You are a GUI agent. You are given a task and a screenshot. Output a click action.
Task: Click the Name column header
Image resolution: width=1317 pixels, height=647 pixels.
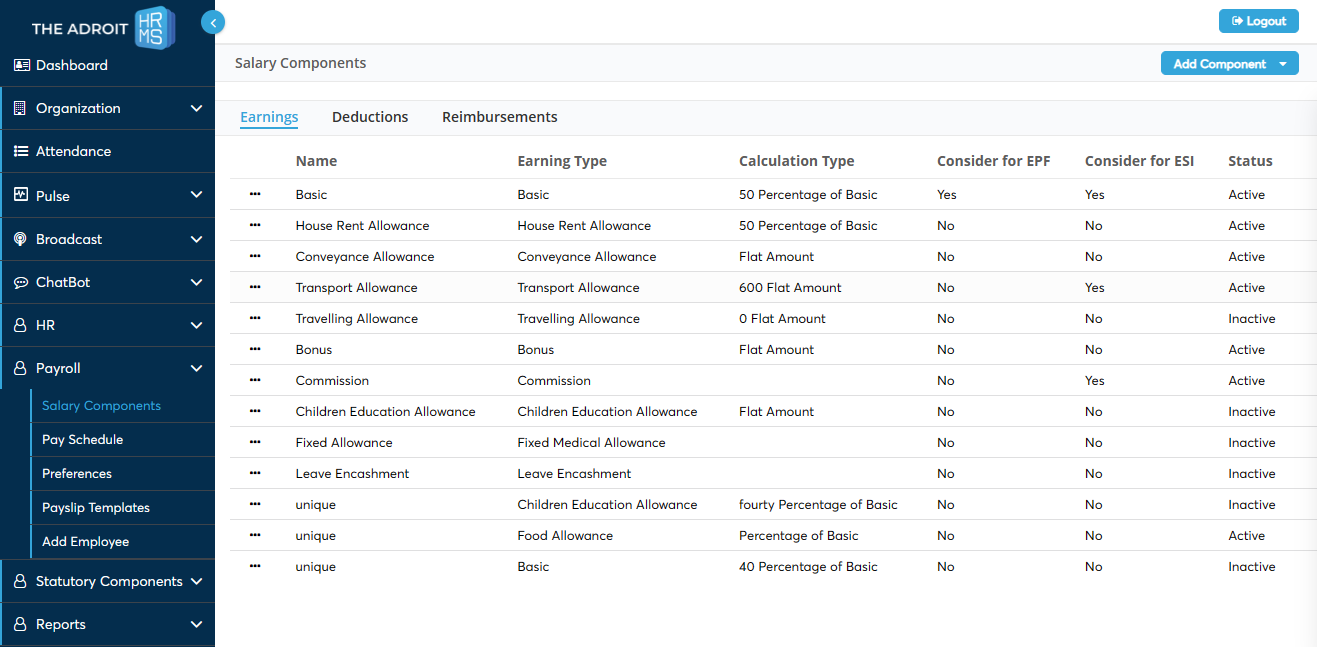pyautogui.click(x=316, y=161)
